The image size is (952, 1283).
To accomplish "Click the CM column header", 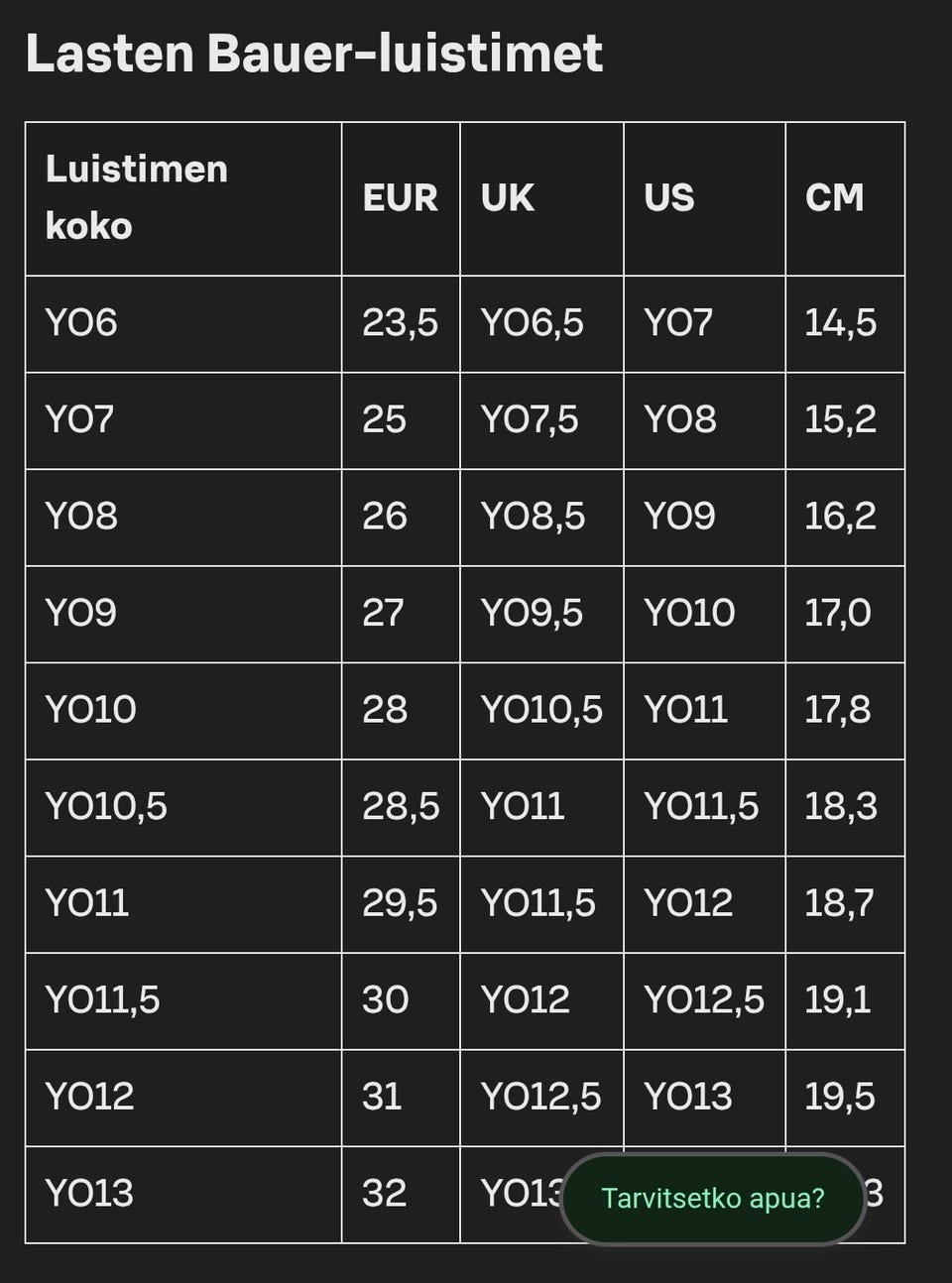I will (834, 197).
